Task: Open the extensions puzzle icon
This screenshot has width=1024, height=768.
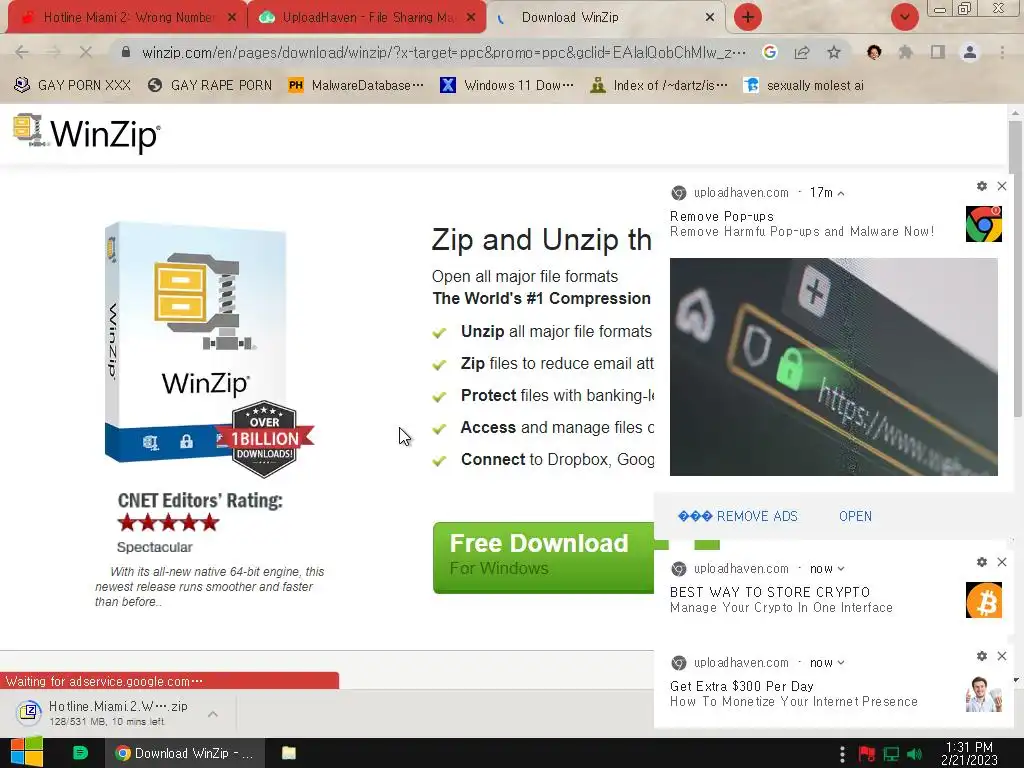Action: (906, 52)
